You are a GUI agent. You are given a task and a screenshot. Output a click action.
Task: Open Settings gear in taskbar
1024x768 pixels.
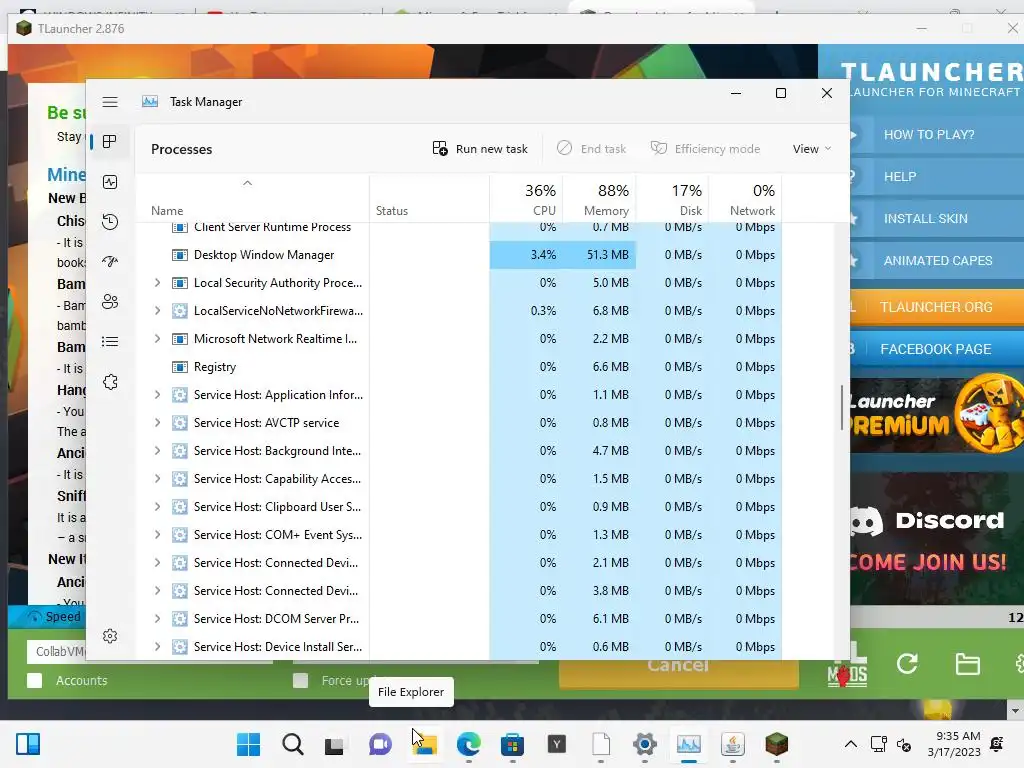(x=645, y=744)
